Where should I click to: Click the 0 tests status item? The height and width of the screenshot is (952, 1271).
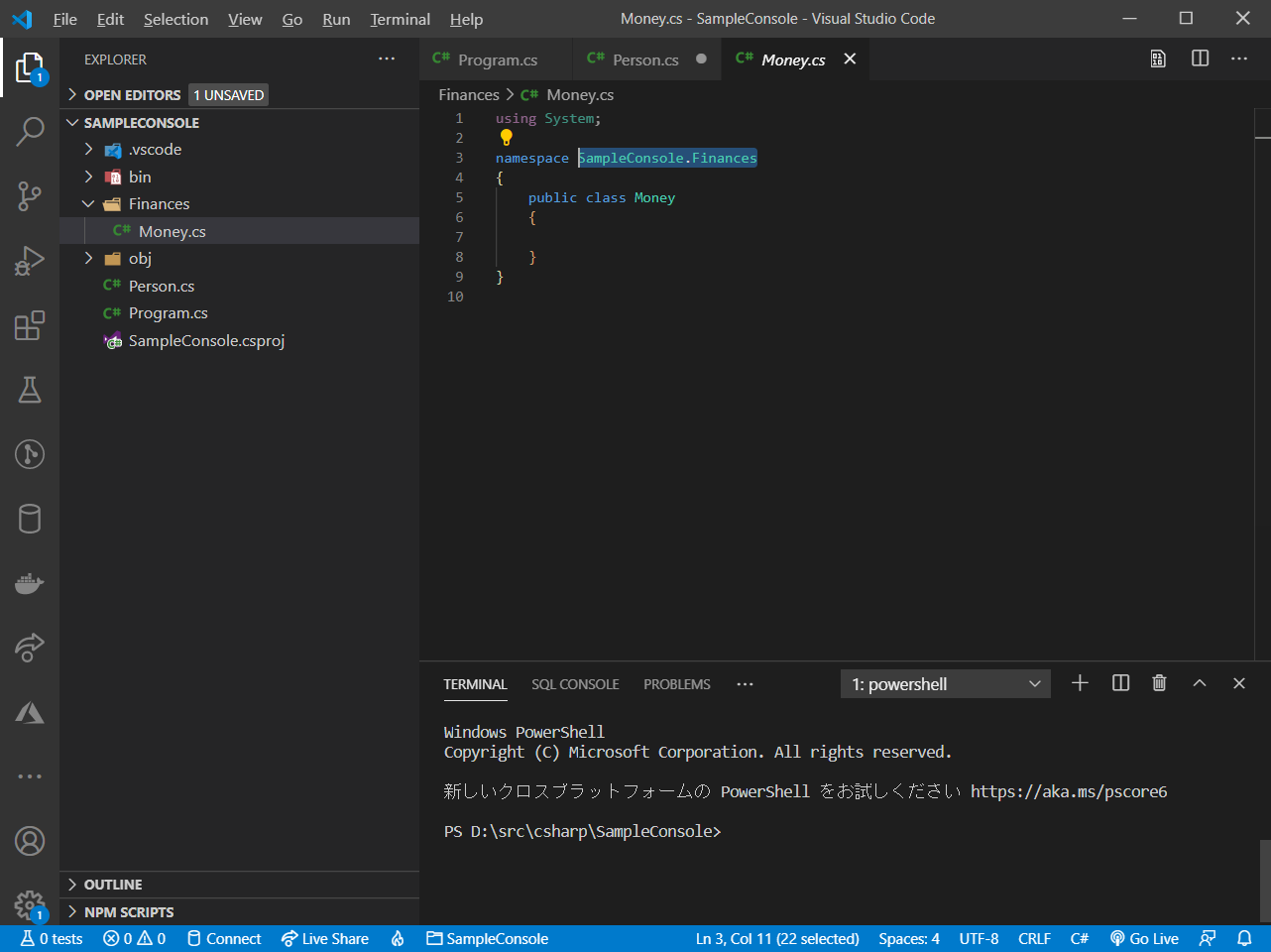point(52,938)
